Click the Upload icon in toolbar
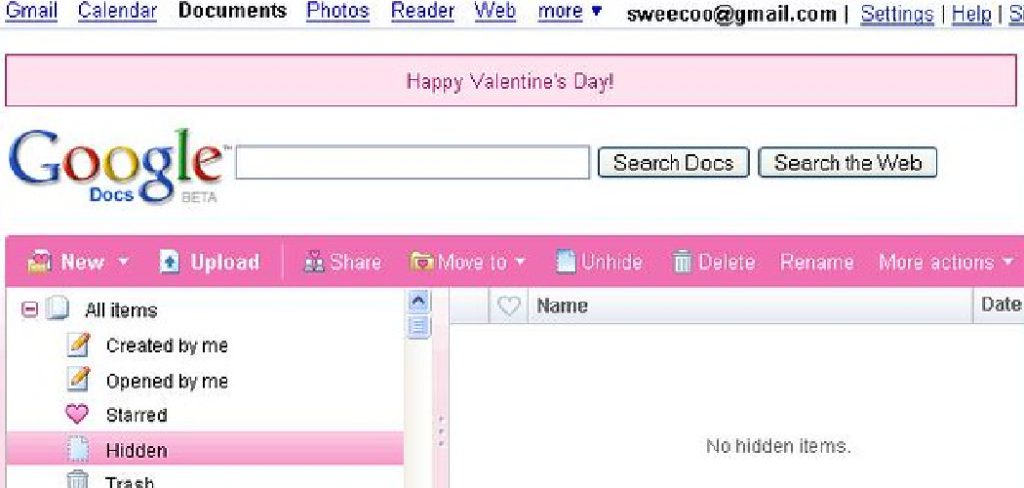The width and height of the screenshot is (1024, 488). point(170,262)
